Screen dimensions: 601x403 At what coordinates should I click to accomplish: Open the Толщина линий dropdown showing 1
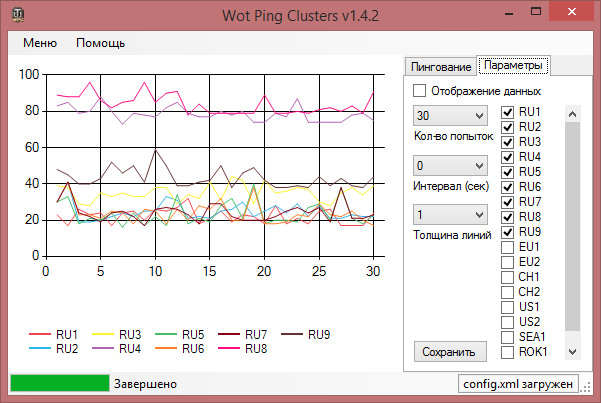pos(450,215)
